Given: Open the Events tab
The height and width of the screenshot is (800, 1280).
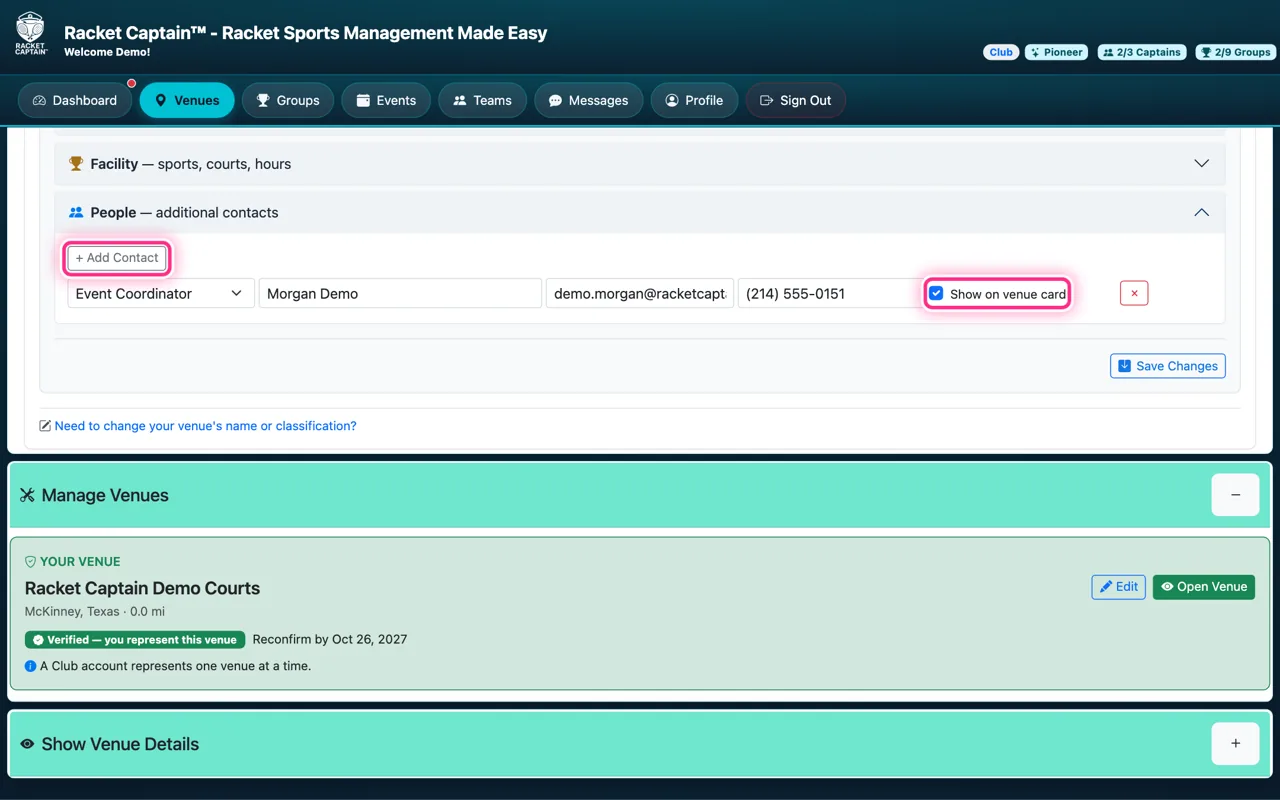Looking at the screenshot, I should pos(386,100).
